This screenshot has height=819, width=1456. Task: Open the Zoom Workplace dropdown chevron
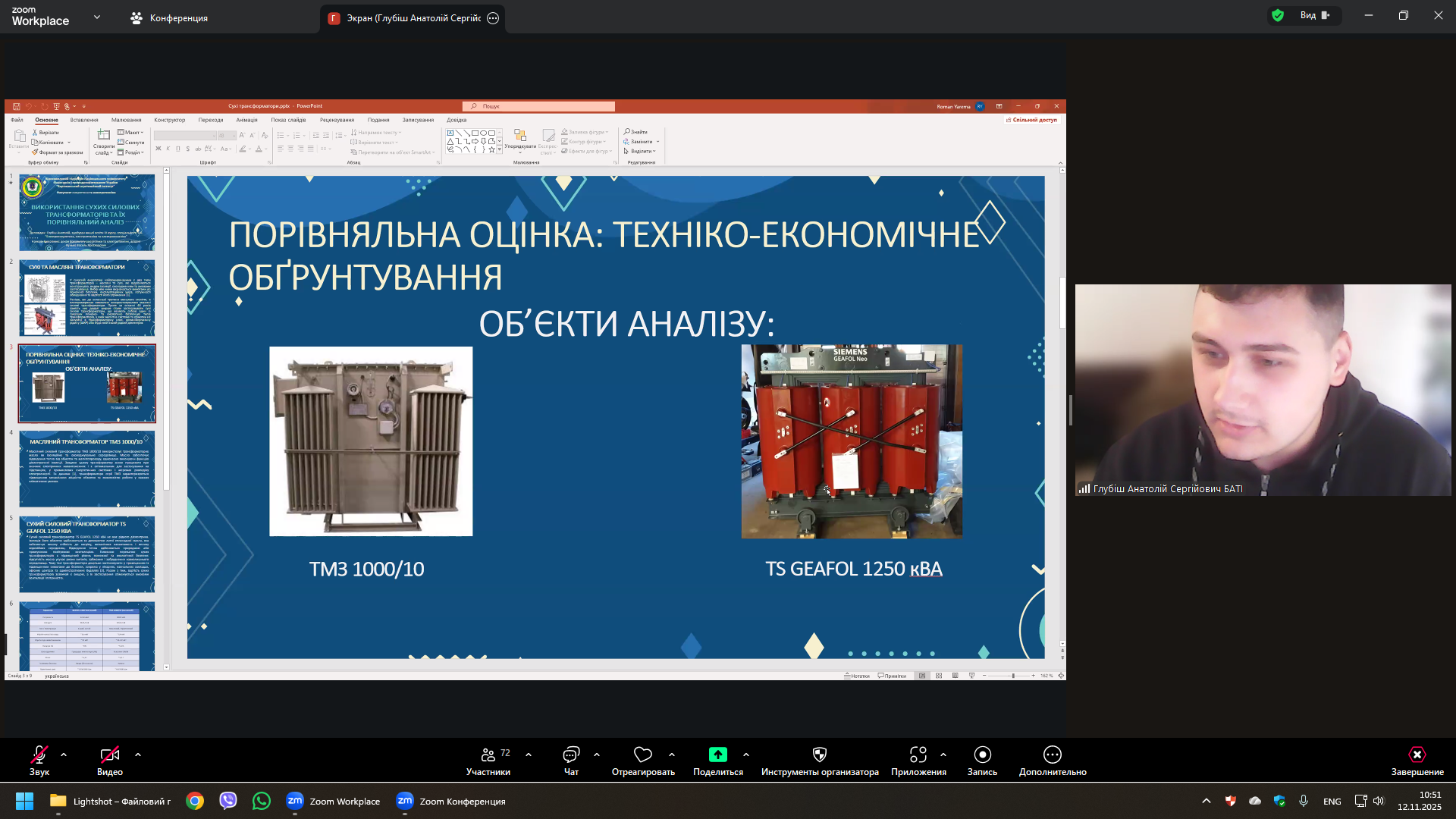97,17
